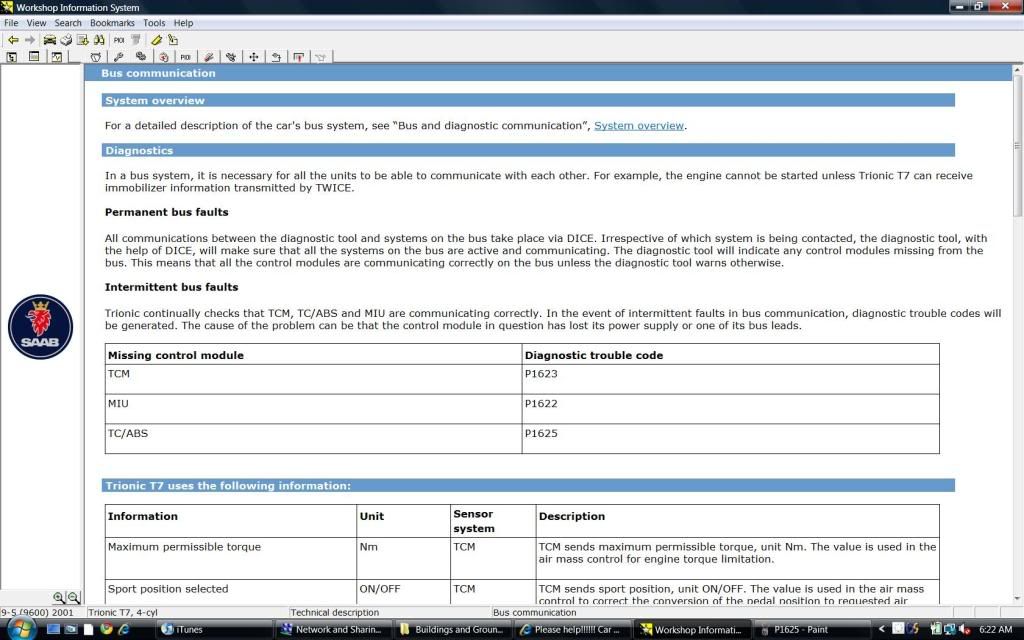Click the binoculars search icon
Image resolution: width=1024 pixels, height=640 pixels.
pos(99,40)
